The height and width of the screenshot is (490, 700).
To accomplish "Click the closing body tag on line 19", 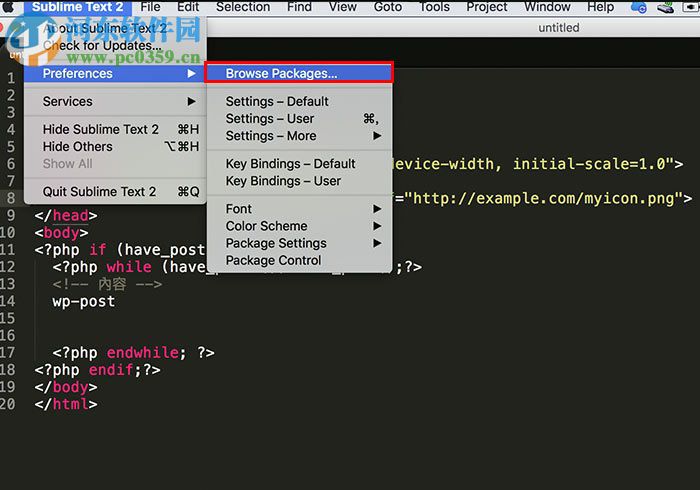I will [x=66, y=387].
